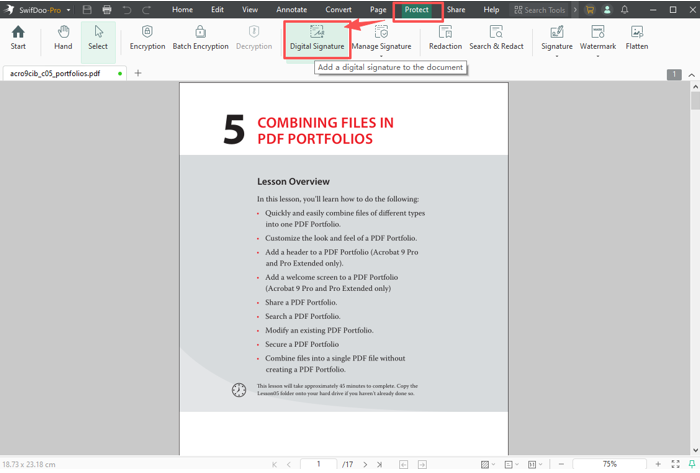Expand the Signature dropdown arrow
The width and height of the screenshot is (700, 473).
point(557,56)
